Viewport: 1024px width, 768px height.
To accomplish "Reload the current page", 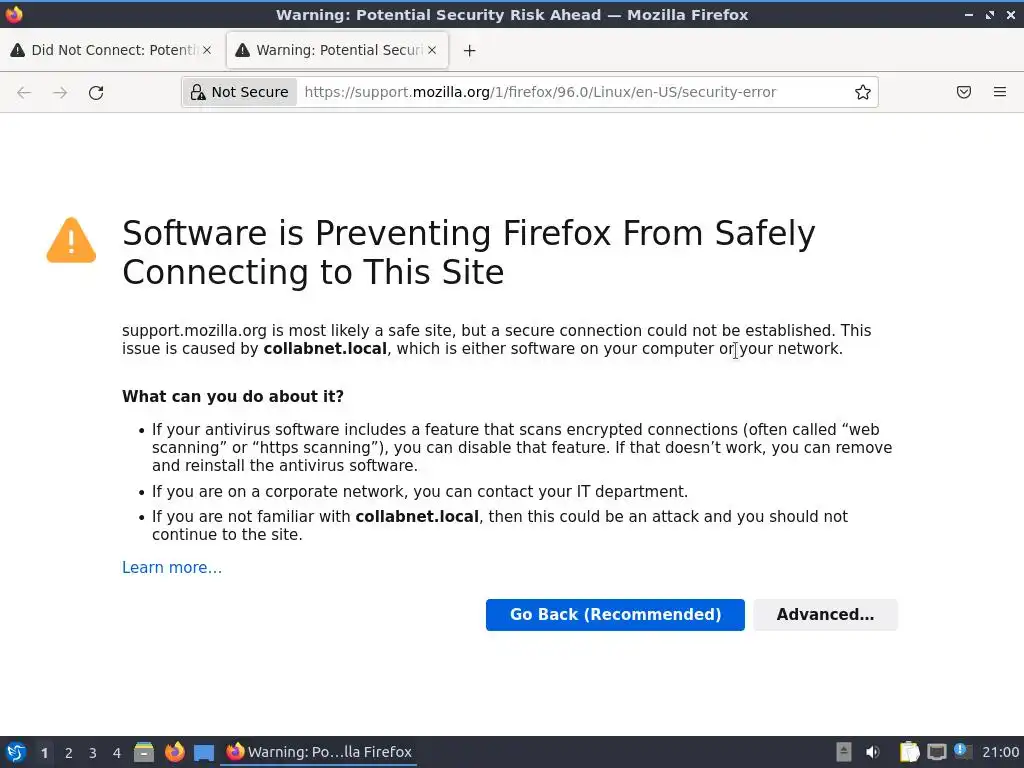I will [96, 92].
